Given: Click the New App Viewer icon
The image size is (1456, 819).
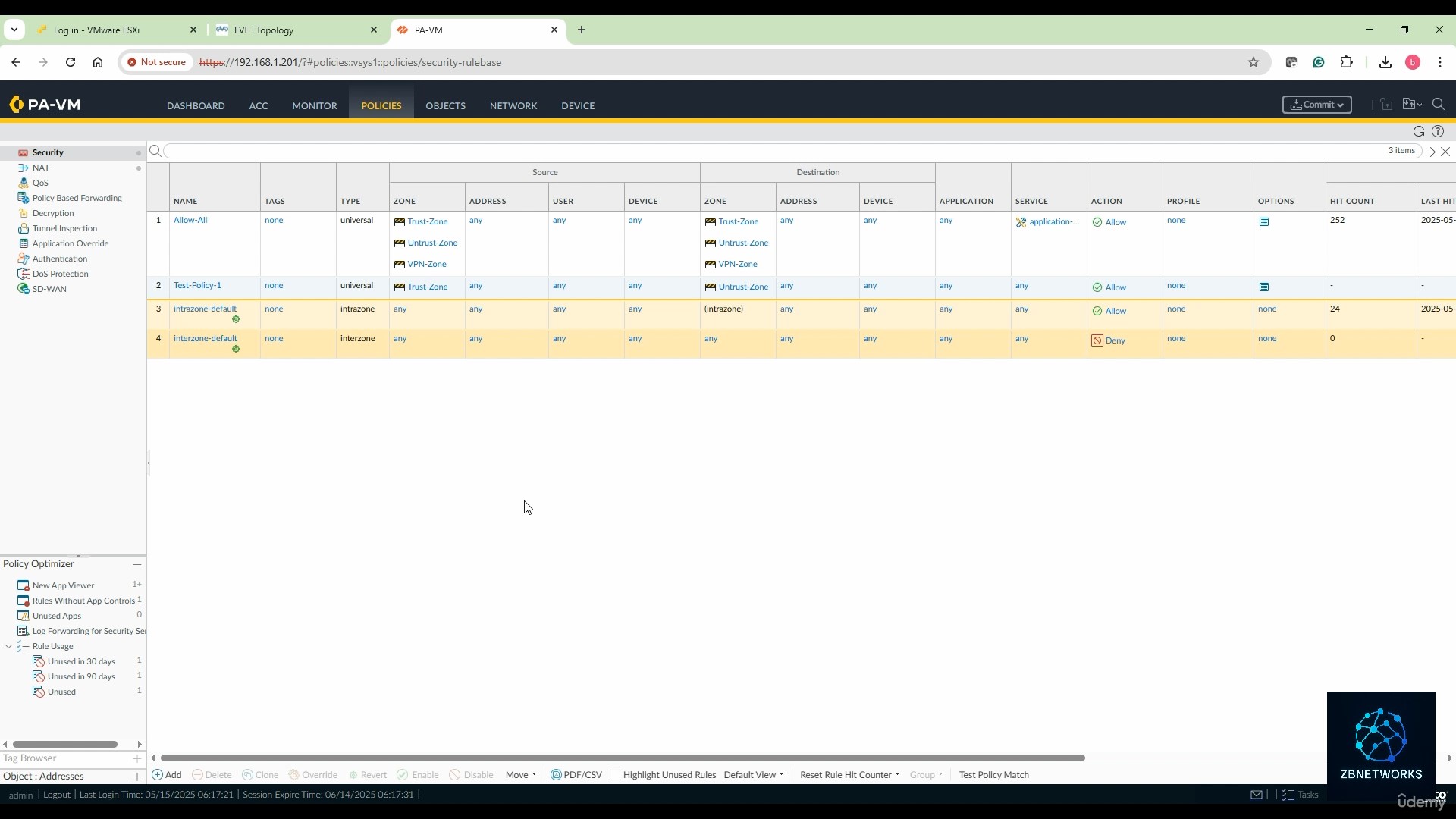Looking at the screenshot, I should pos(24,585).
